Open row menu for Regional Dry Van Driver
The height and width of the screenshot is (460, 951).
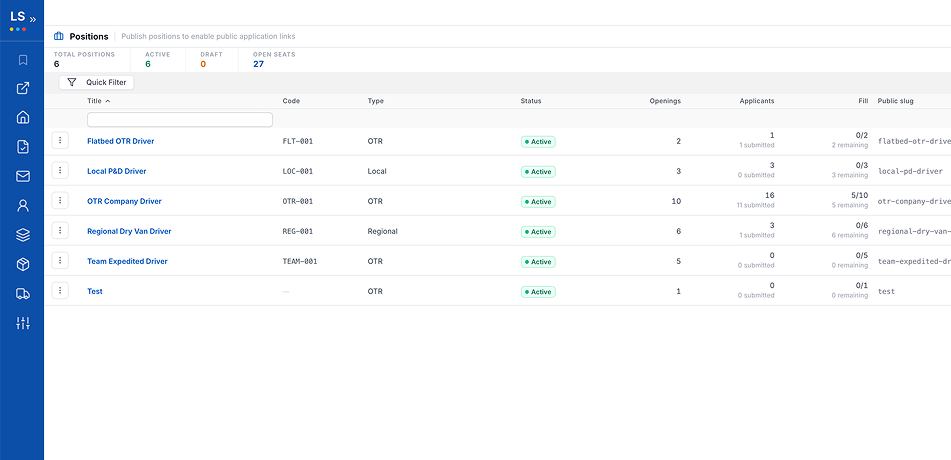pos(60,231)
